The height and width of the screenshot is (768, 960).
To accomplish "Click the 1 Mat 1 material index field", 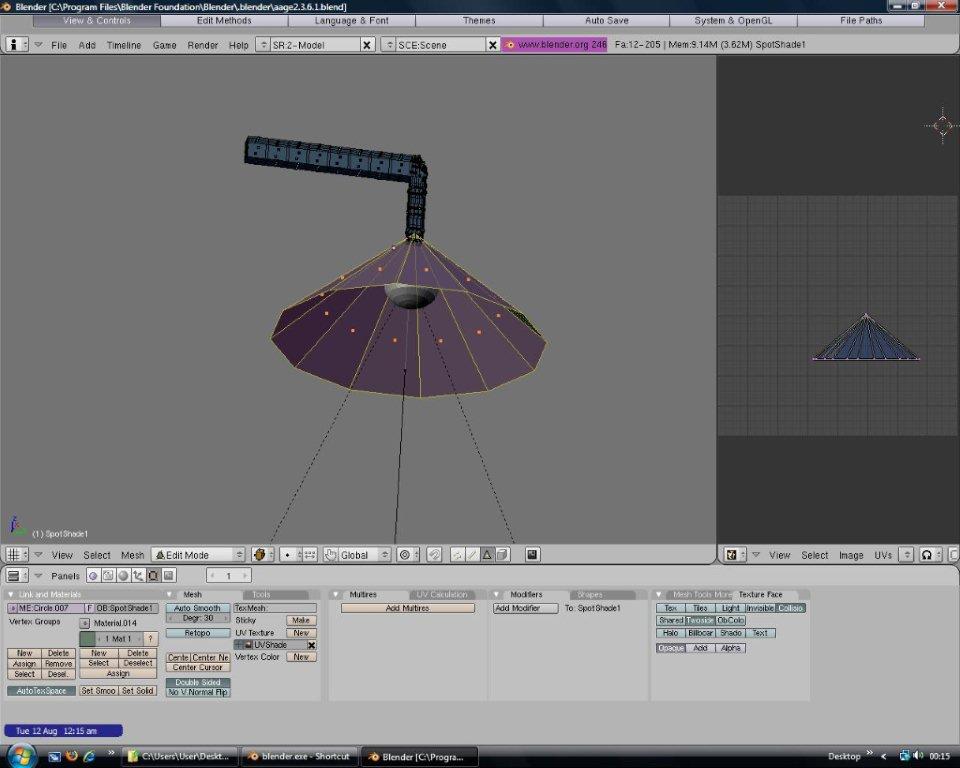I will click(x=119, y=639).
